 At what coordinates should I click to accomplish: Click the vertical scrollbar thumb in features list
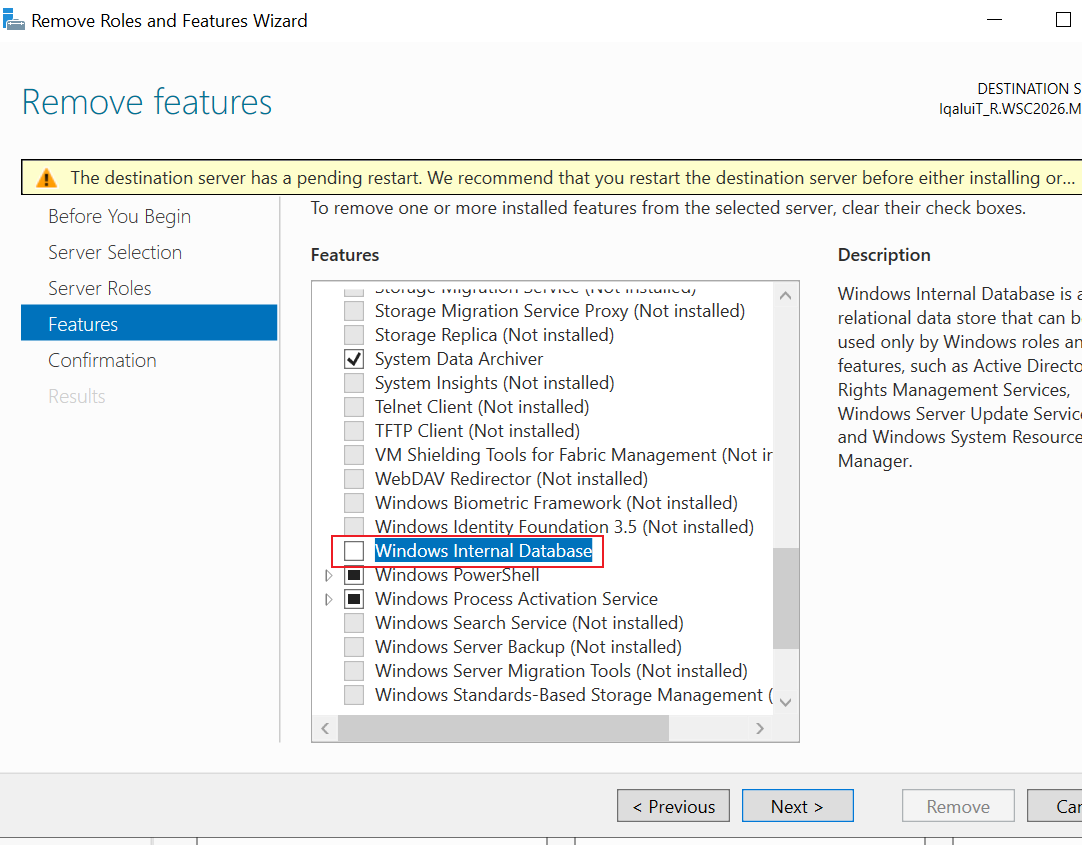(785, 598)
